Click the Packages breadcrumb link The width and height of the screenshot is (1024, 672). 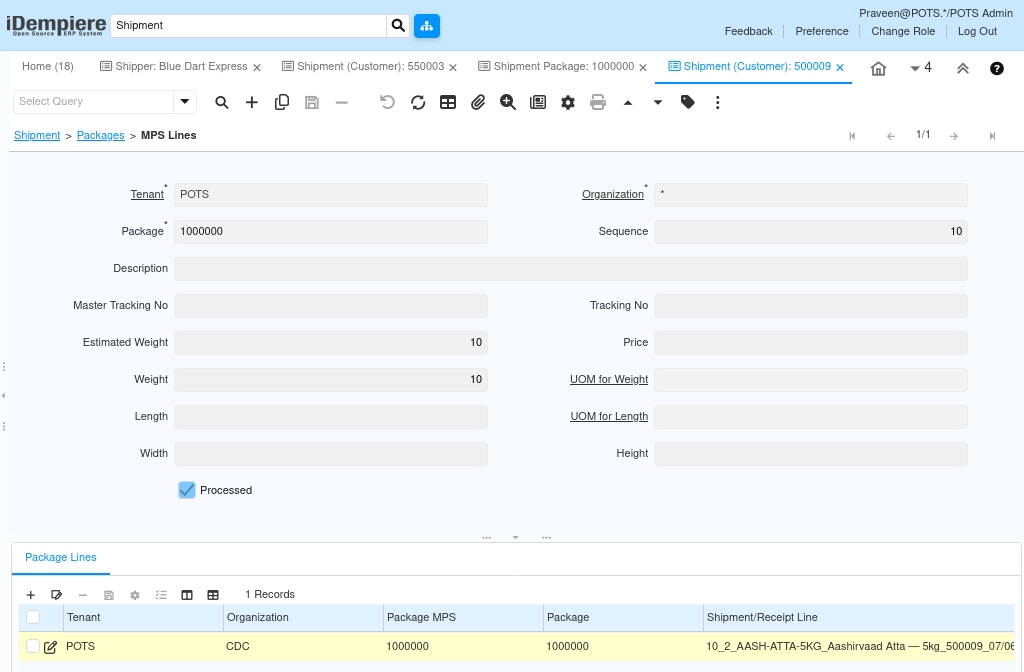(x=101, y=135)
